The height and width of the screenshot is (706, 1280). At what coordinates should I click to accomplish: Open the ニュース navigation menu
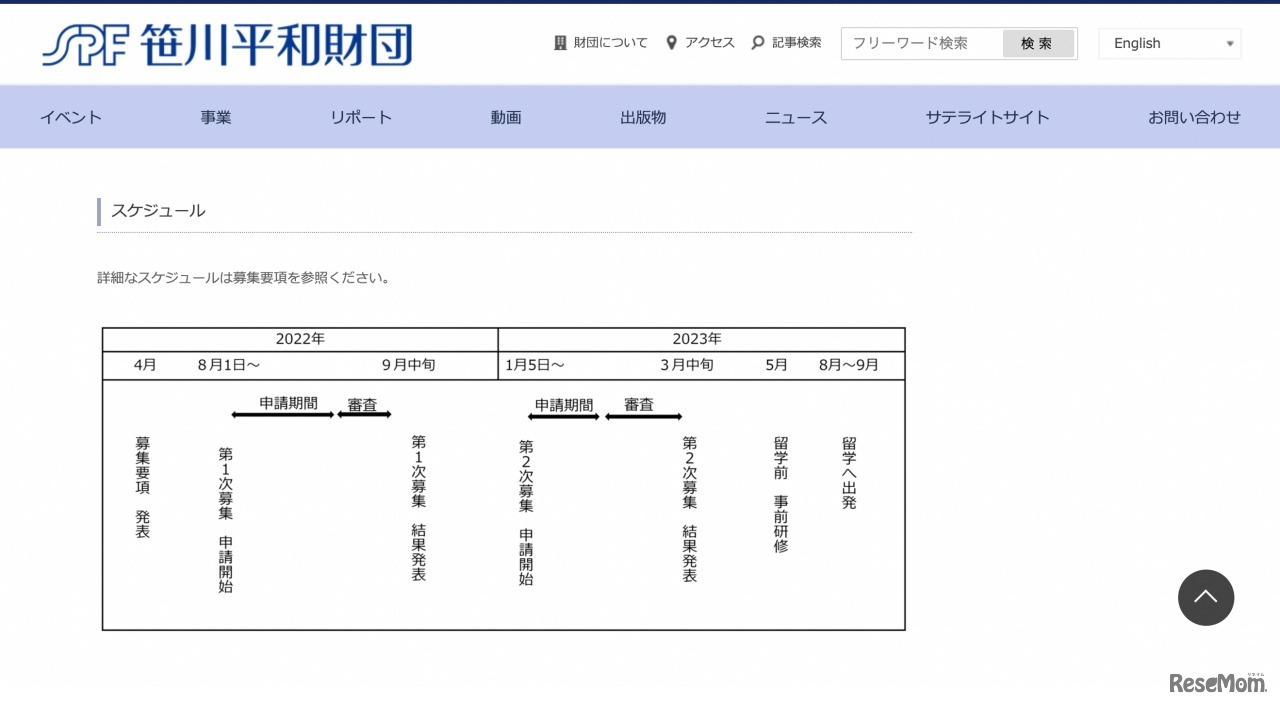tap(795, 116)
